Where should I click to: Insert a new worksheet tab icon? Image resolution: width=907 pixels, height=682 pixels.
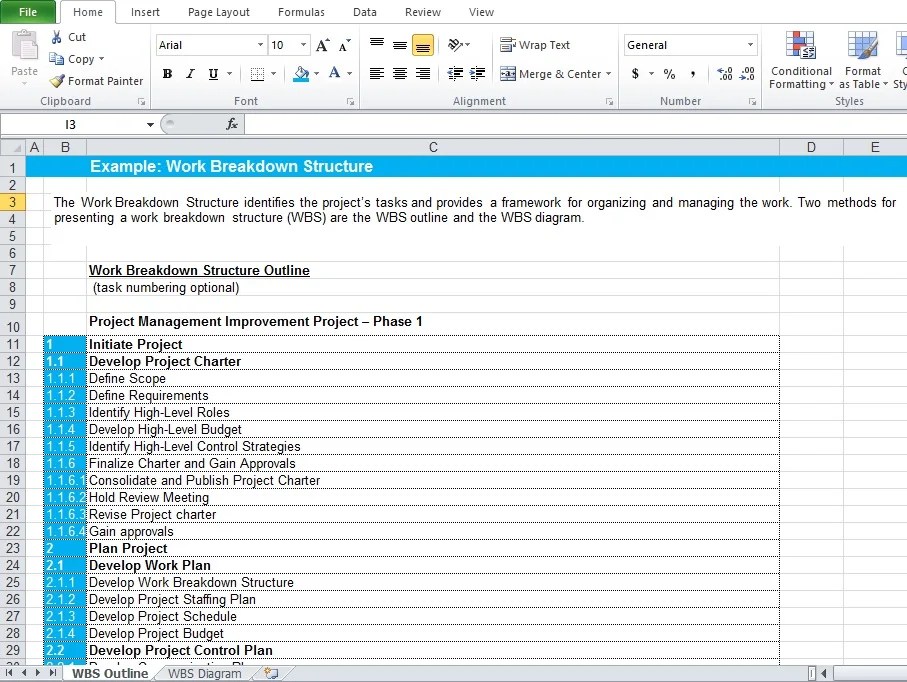(x=271, y=673)
